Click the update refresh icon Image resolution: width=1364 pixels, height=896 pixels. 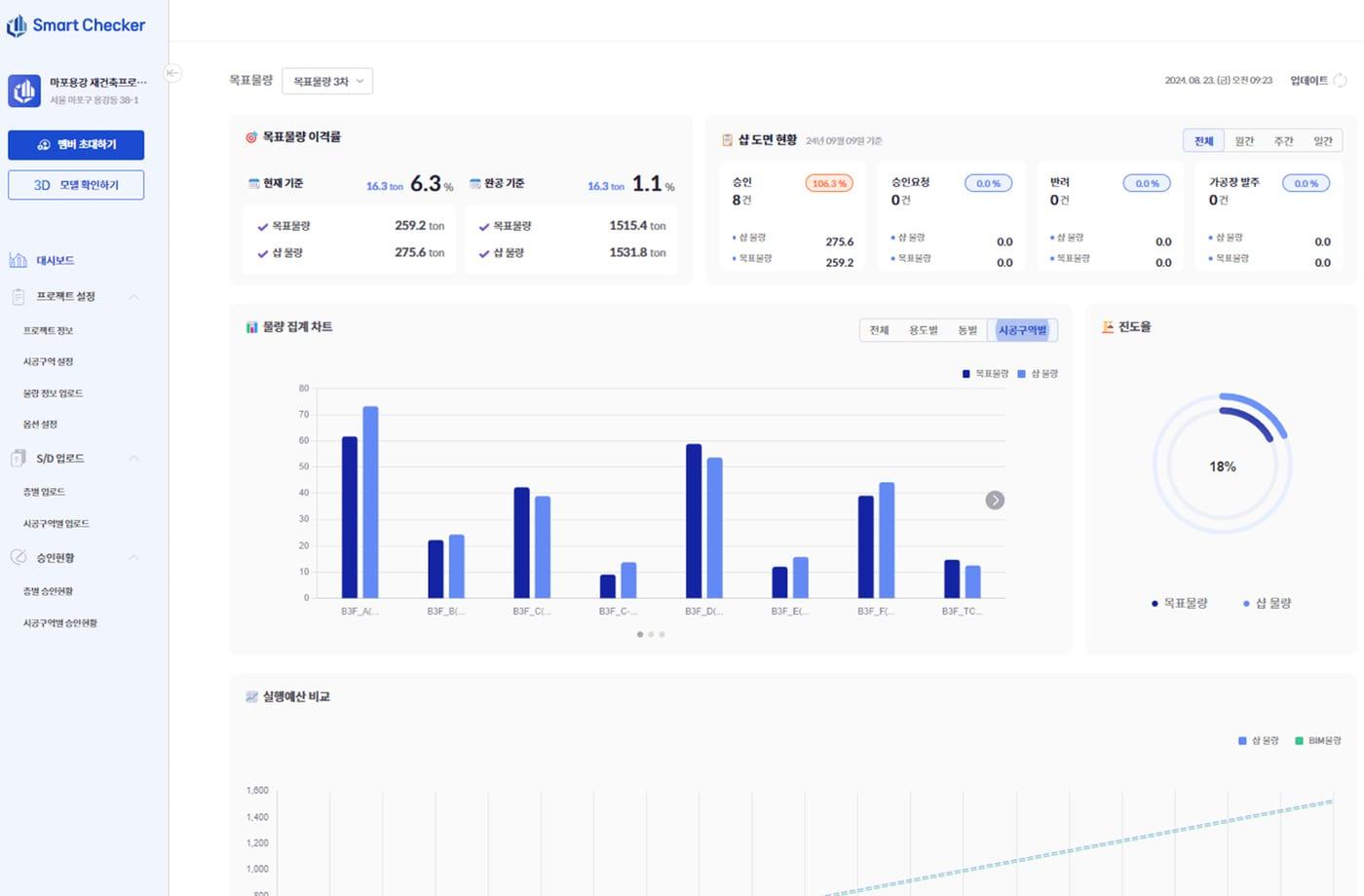point(1341,81)
